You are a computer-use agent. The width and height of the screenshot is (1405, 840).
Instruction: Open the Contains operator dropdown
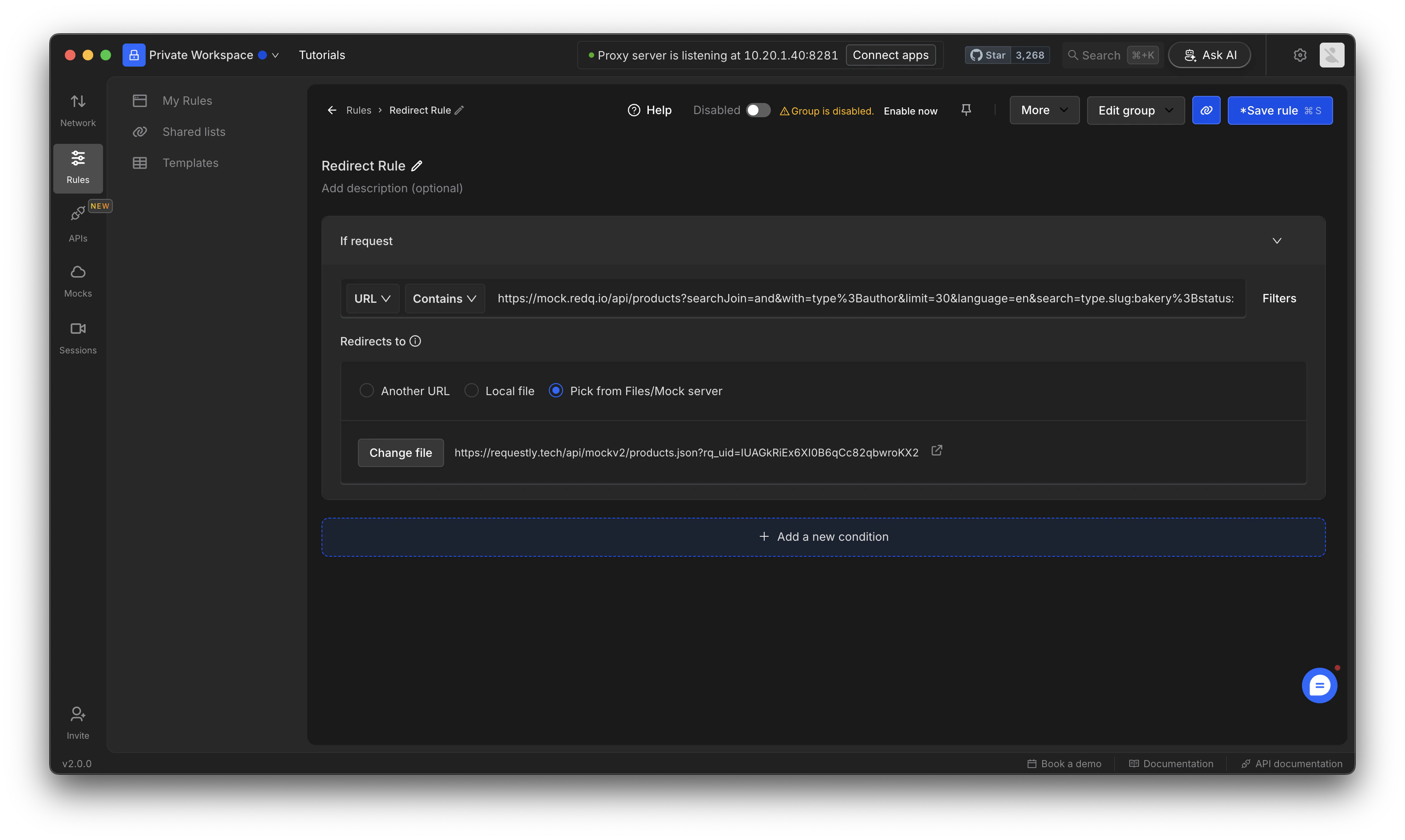(x=445, y=298)
